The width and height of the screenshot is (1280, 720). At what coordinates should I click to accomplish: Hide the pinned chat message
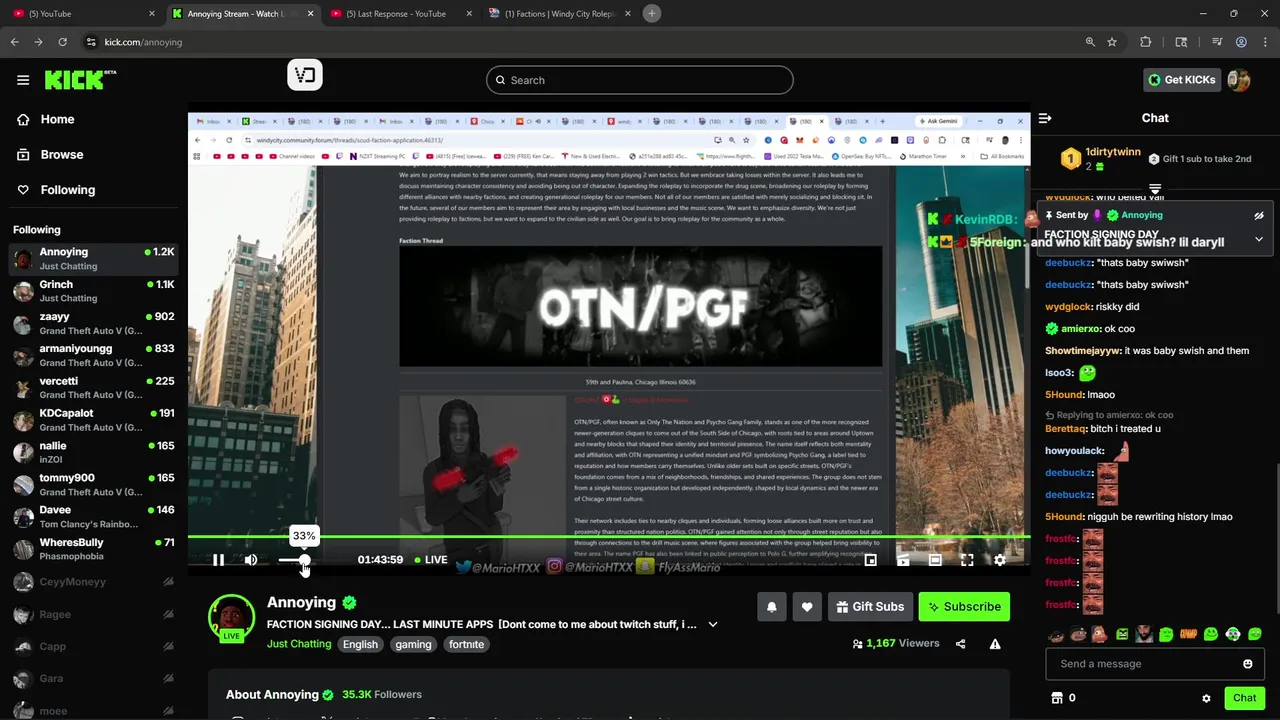point(1259,215)
